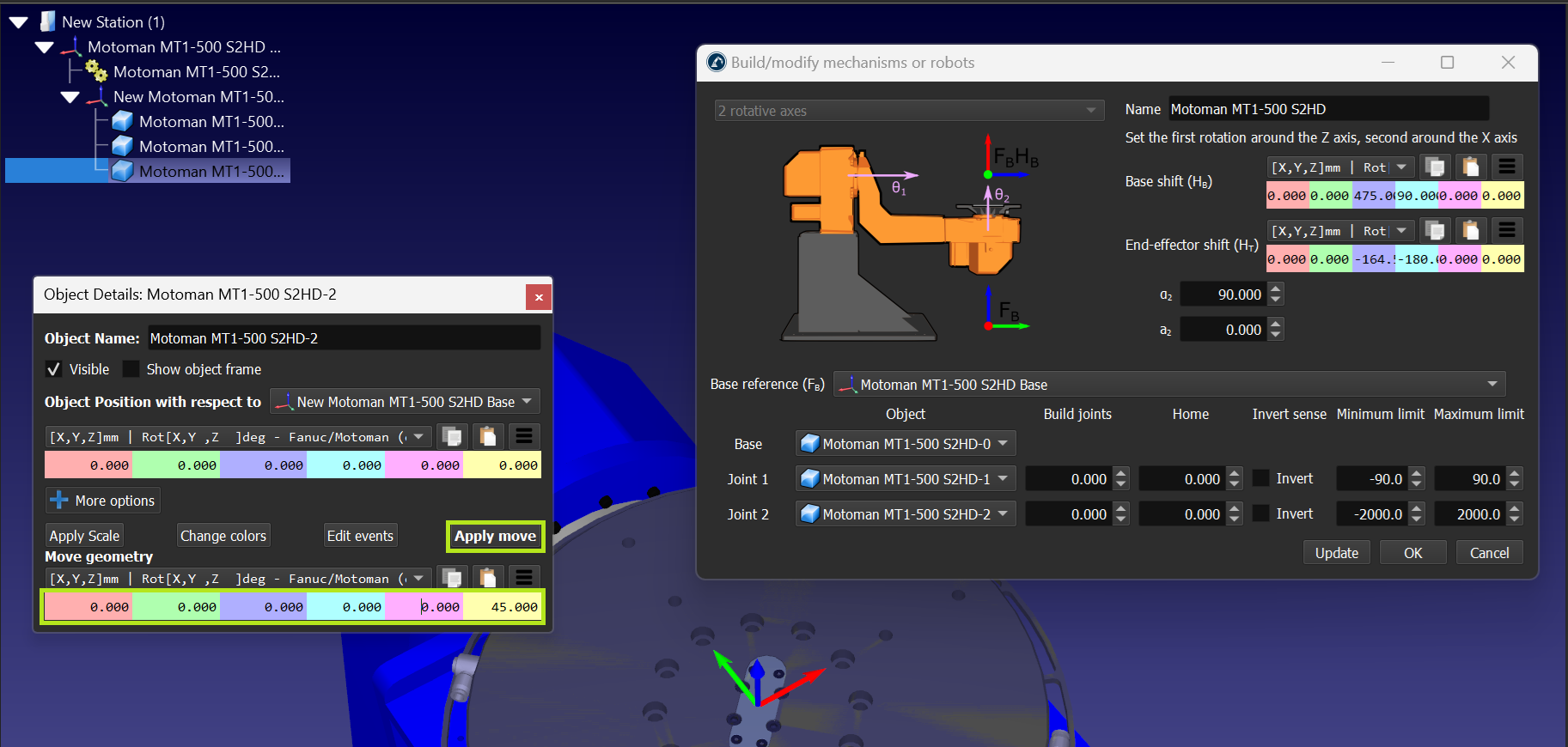
Task: Enable Show object frame checkbox
Action: 131,369
